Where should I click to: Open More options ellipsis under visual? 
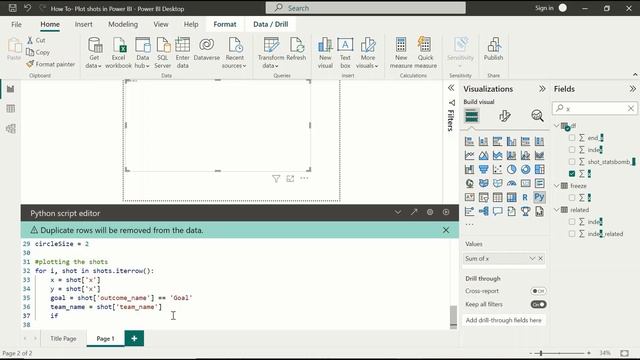pos(304,178)
